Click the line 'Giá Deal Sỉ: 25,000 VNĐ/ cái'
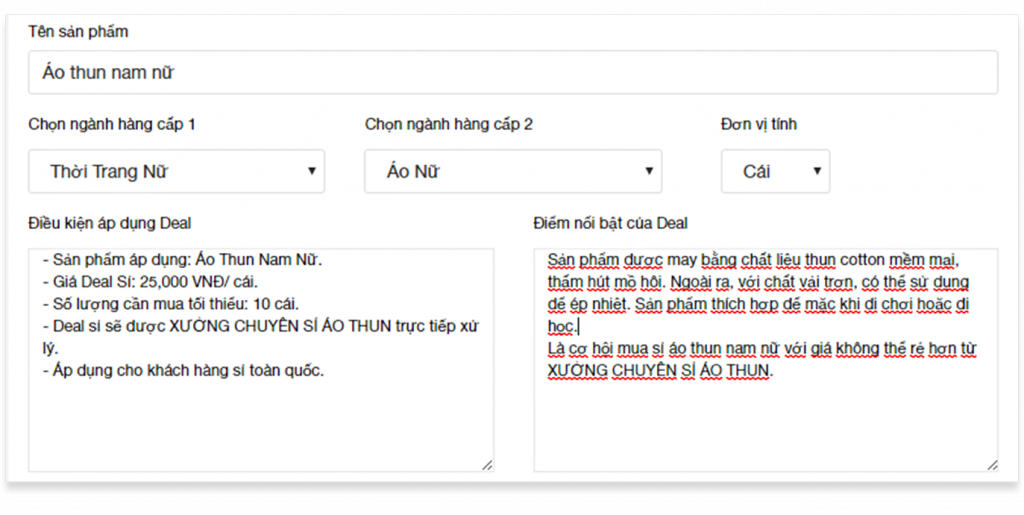 150,282
